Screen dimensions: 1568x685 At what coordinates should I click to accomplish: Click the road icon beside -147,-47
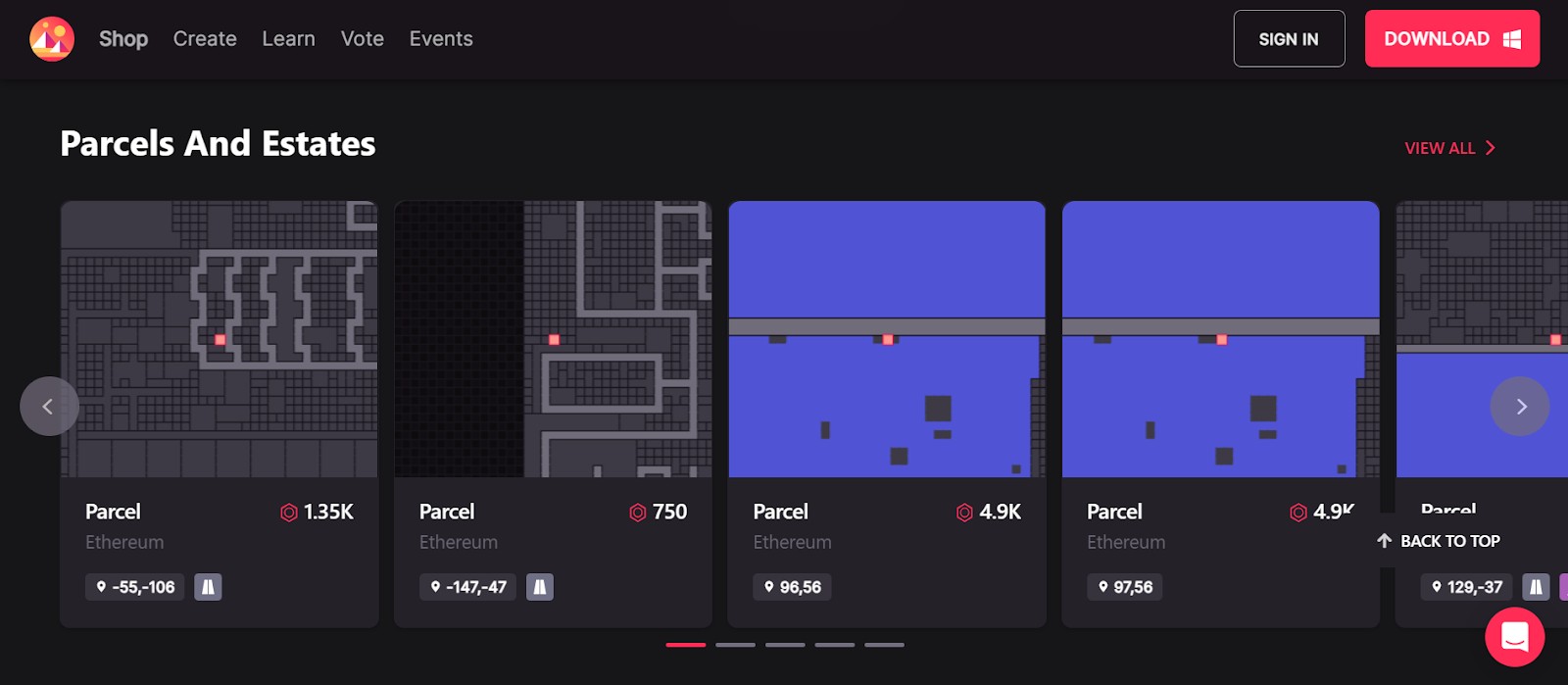[x=540, y=587]
